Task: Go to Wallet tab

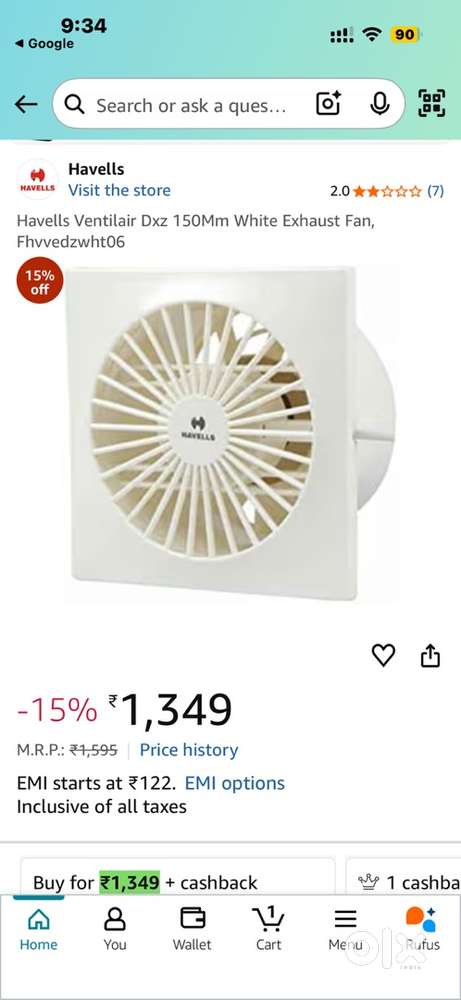Action: coord(192,929)
